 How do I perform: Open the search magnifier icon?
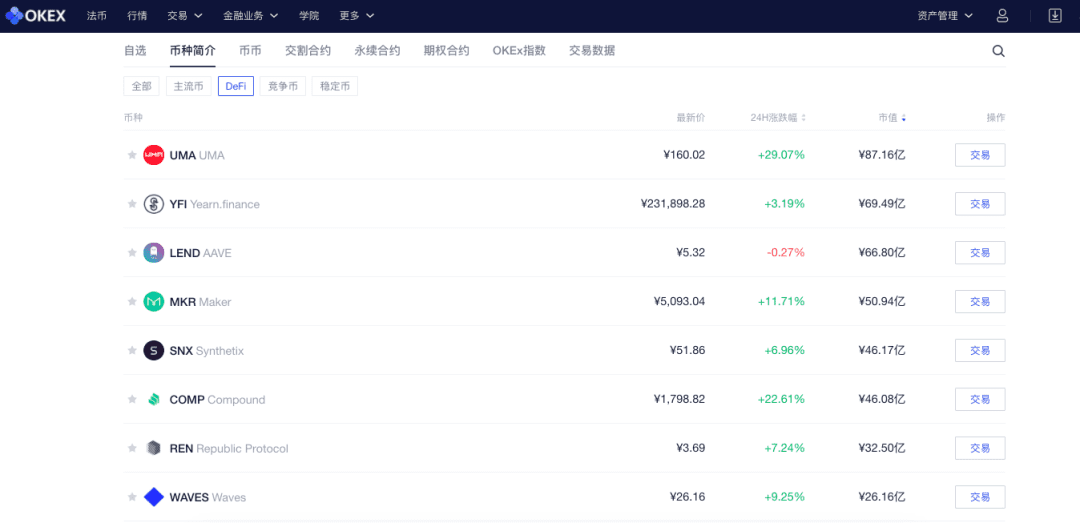click(998, 50)
